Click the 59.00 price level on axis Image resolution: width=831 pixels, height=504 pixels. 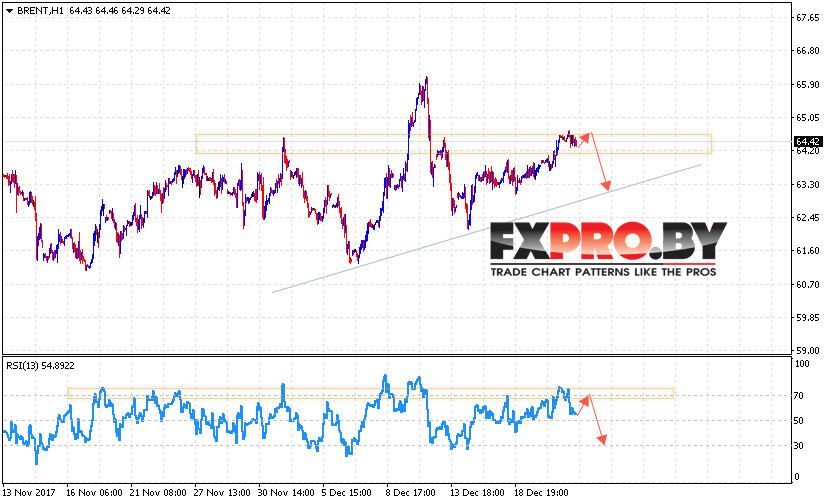pos(807,350)
